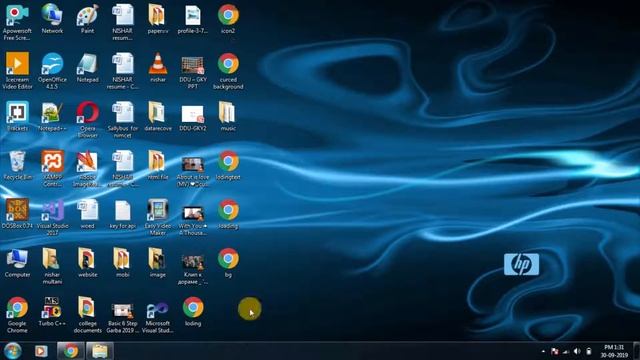The height and width of the screenshot is (360, 640).
Task: Open the mobi folder
Action: [x=122, y=262]
